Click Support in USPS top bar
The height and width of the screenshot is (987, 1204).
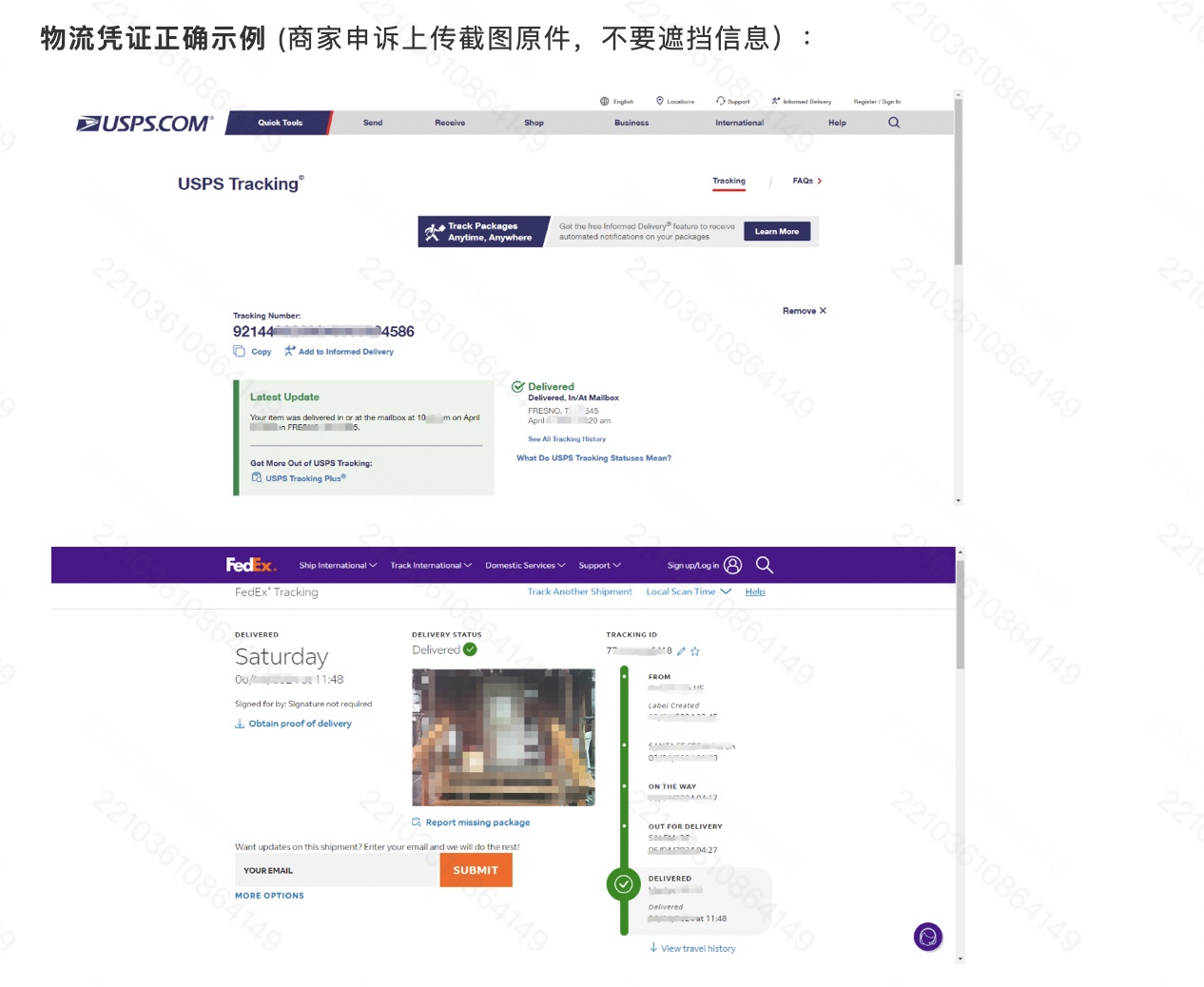click(x=733, y=101)
